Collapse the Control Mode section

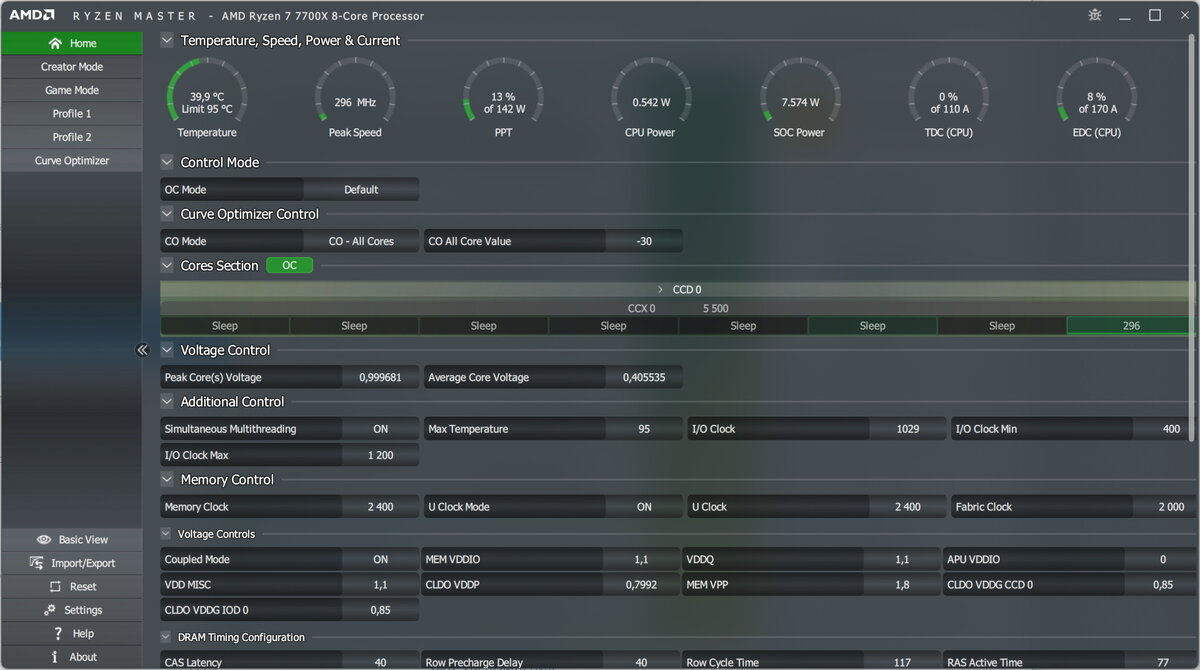pyautogui.click(x=167, y=162)
